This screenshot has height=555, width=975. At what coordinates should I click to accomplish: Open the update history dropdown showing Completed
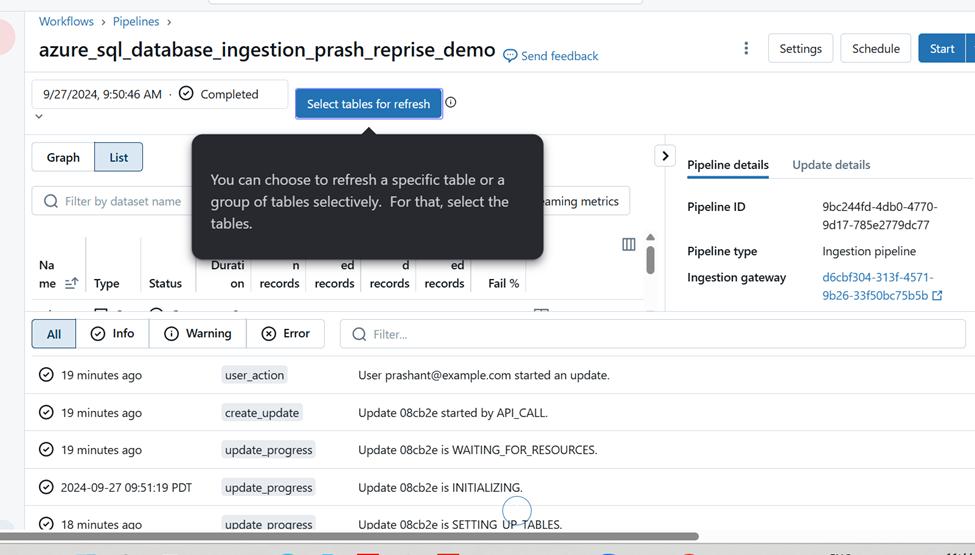pyautogui.click(x=160, y=94)
